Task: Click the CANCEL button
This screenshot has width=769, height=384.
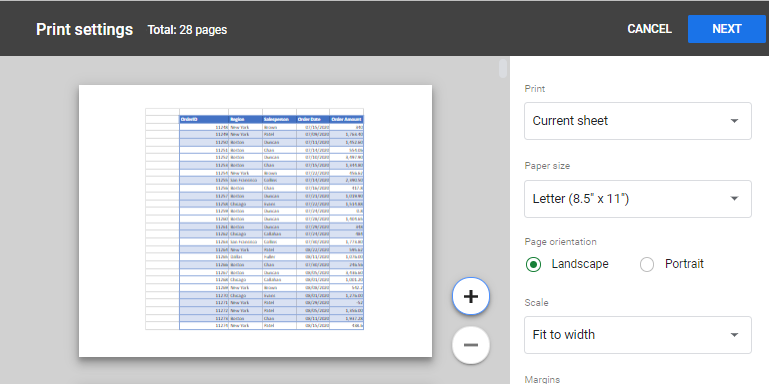Action: click(x=649, y=29)
